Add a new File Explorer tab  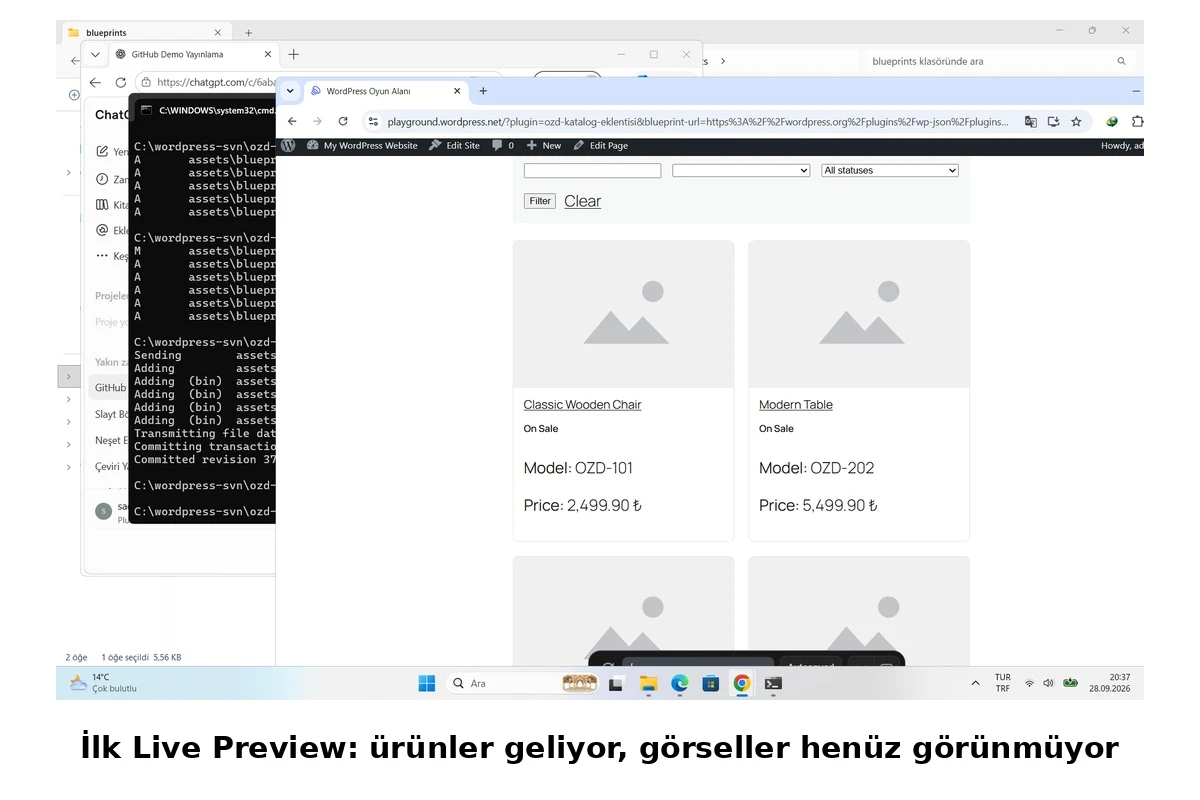tap(249, 33)
